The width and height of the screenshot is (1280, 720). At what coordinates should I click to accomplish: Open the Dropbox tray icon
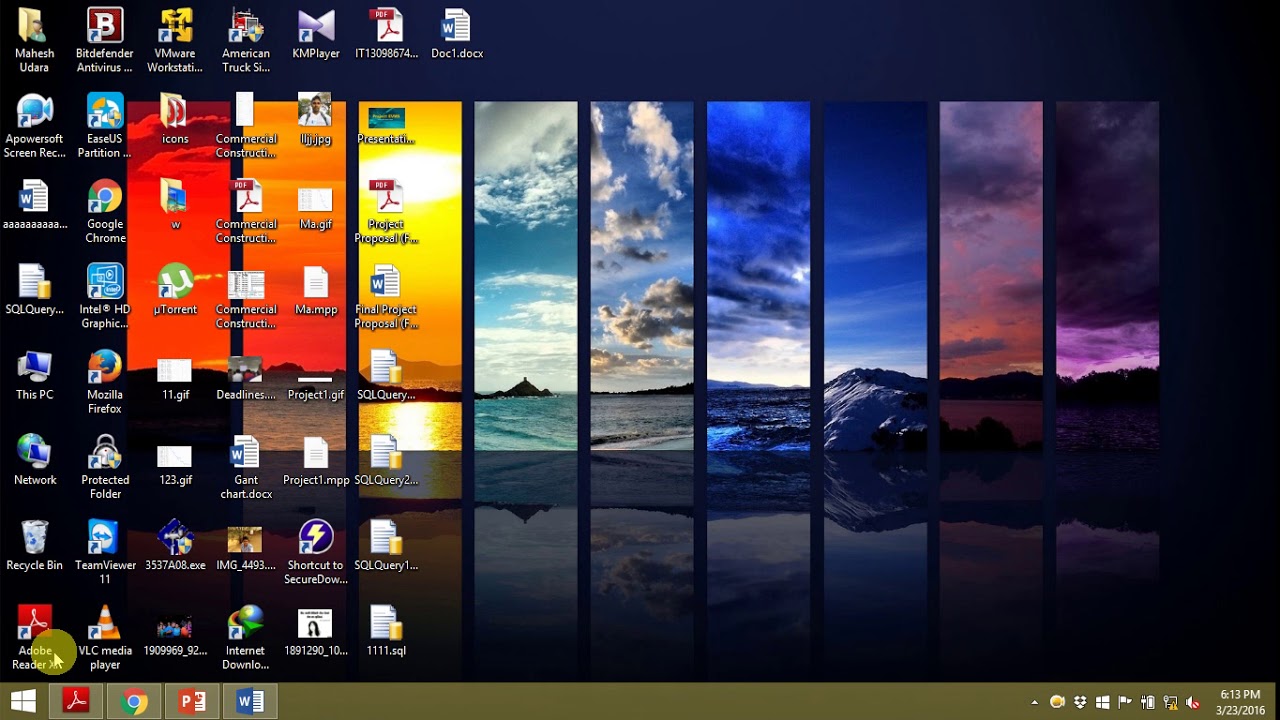[x=1080, y=703]
